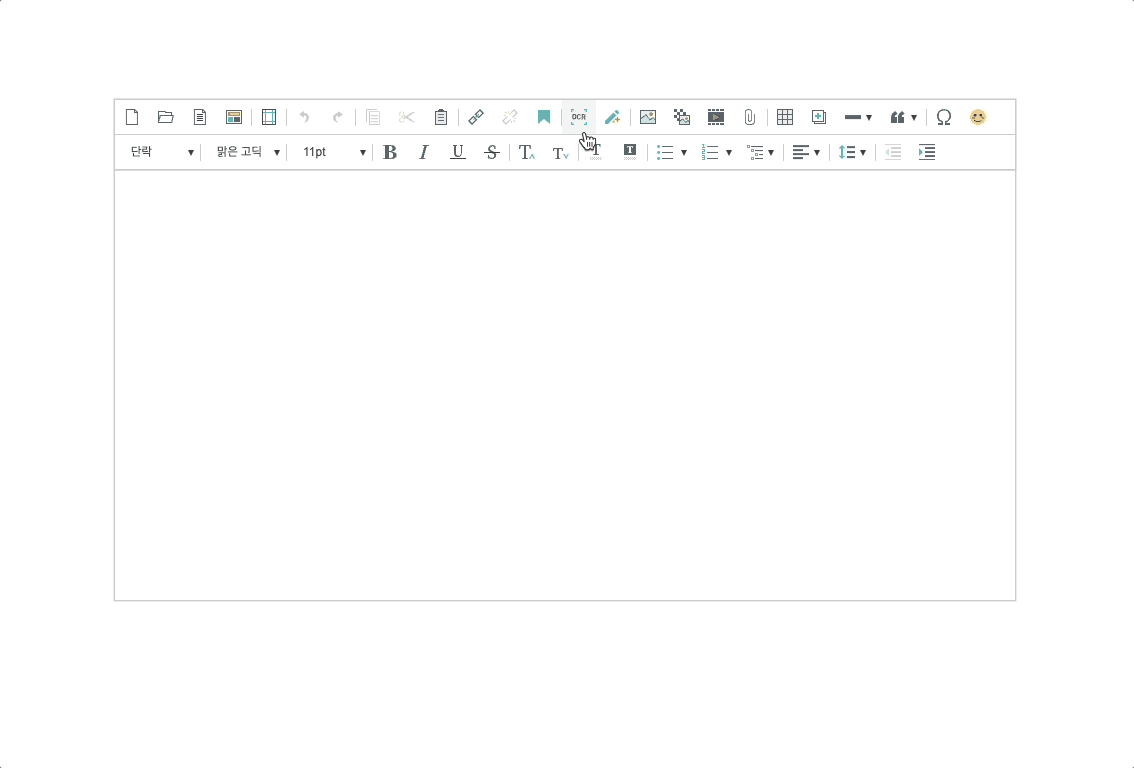Insert a bookmark with the bookmark icon
This screenshot has width=1134, height=768.
pos(544,117)
